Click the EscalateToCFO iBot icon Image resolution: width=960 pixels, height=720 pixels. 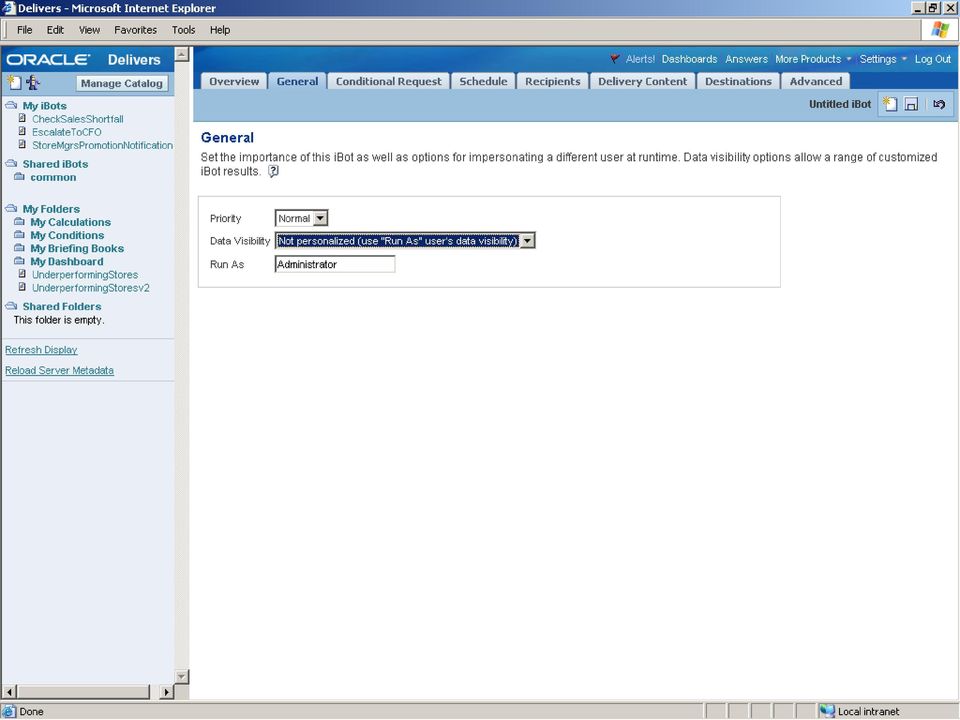pos(23,131)
